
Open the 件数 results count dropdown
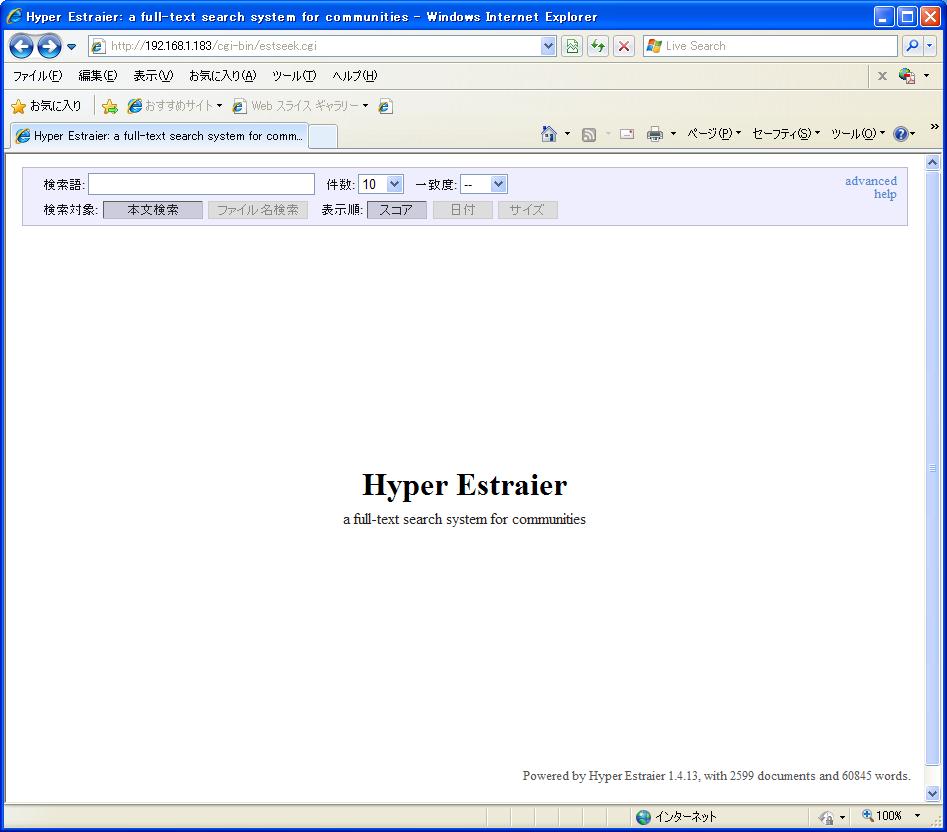[x=380, y=184]
